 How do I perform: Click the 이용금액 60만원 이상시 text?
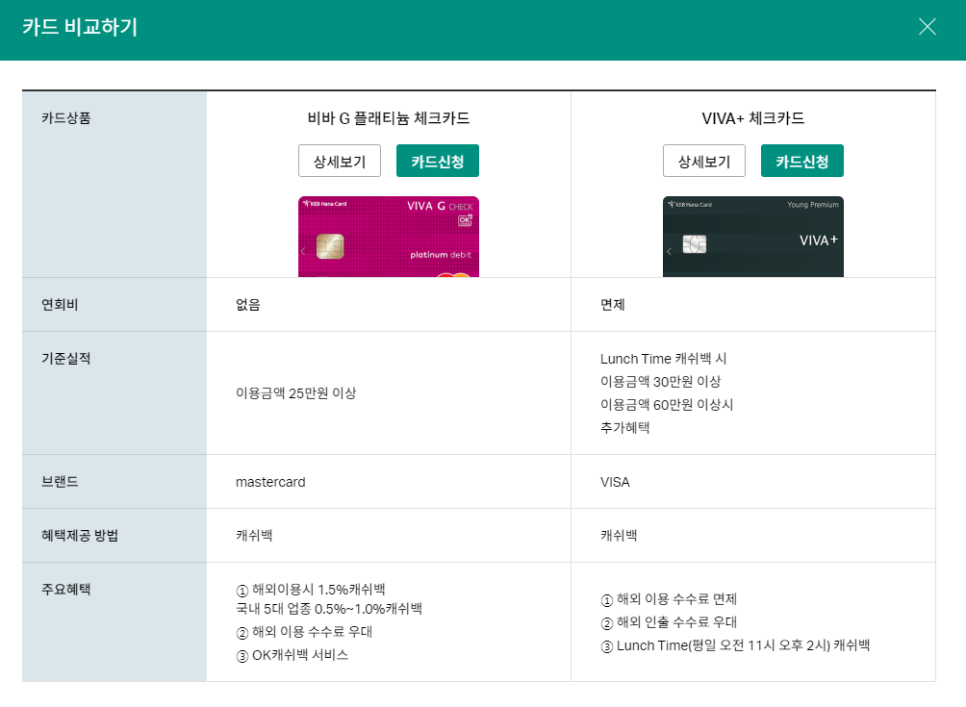(667, 405)
